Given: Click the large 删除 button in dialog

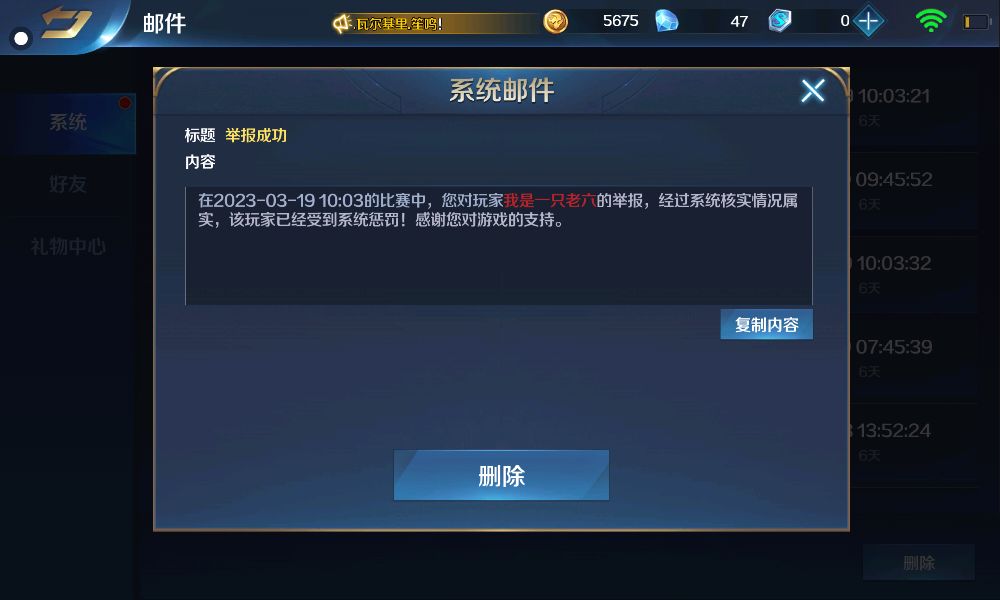Looking at the screenshot, I should [501, 476].
